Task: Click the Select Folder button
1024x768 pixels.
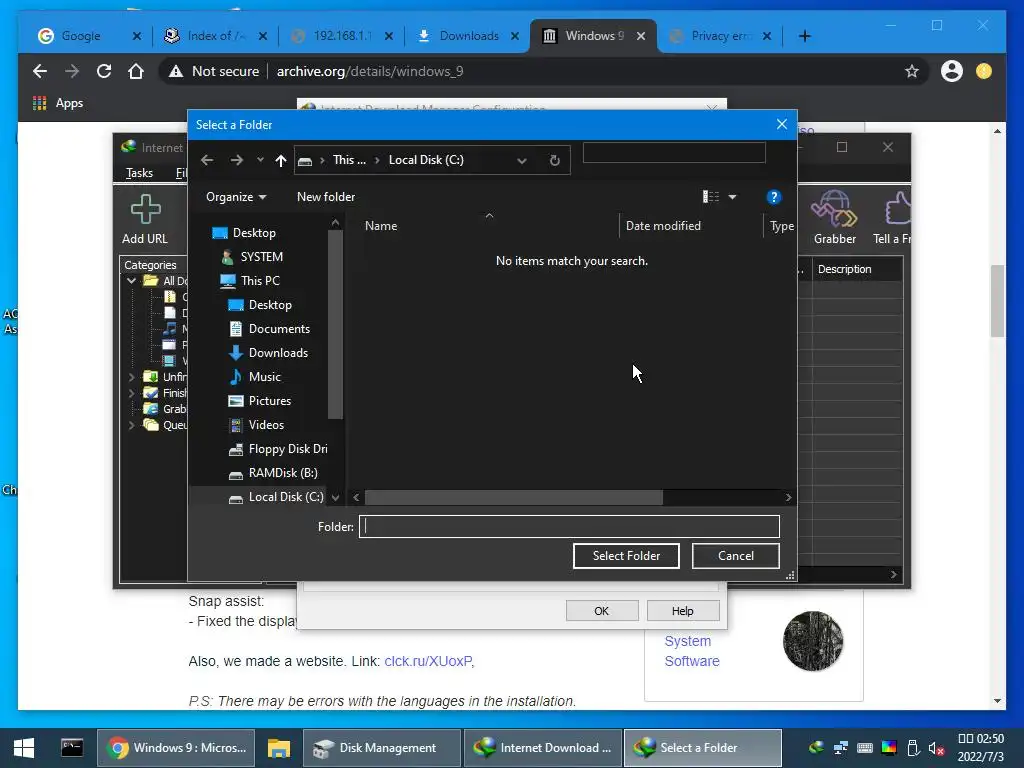Action: tap(626, 556)
